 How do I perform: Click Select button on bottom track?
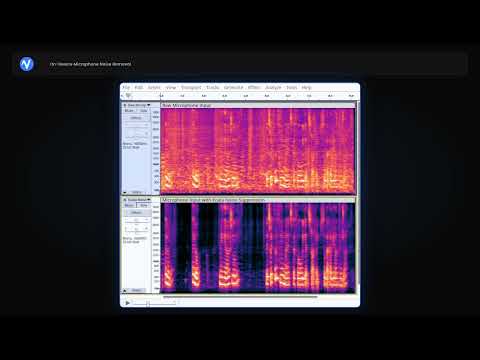[x=137, y=290]
